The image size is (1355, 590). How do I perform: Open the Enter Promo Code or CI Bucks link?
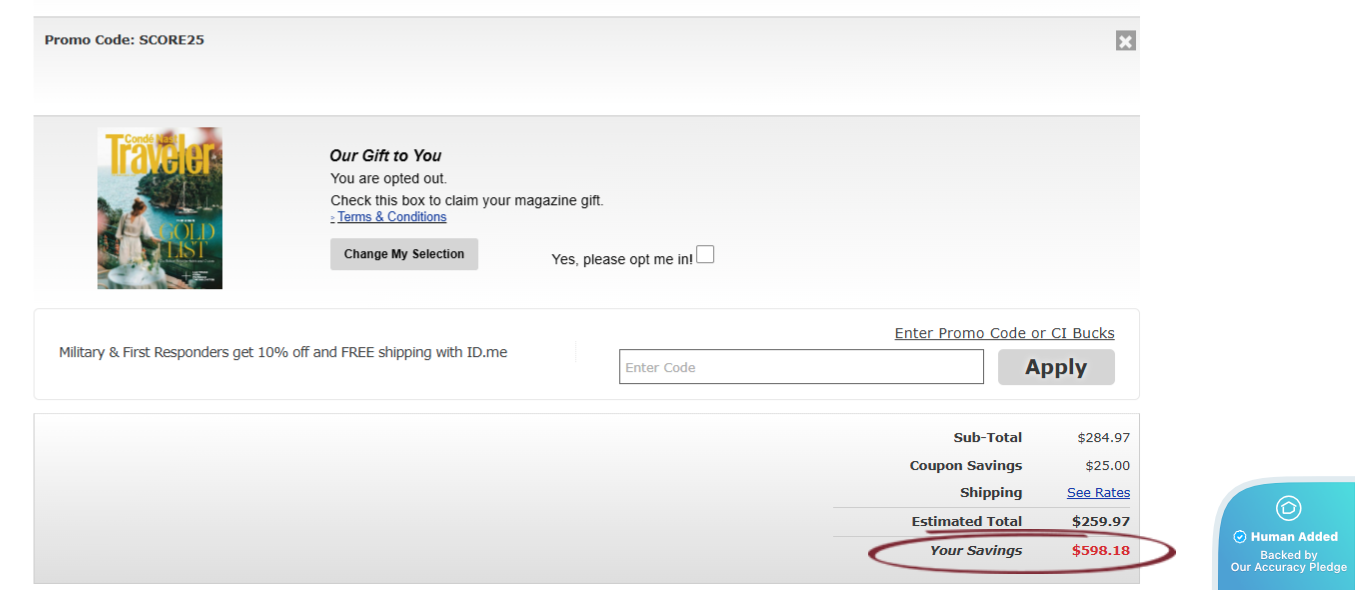(x=1004, y=333)
